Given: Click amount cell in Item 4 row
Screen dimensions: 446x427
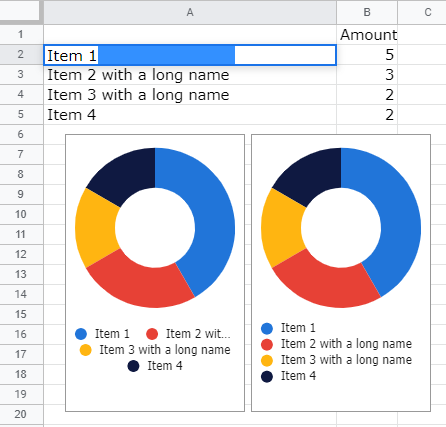Looking at the screenshot, I should click(x=367, y=115).
